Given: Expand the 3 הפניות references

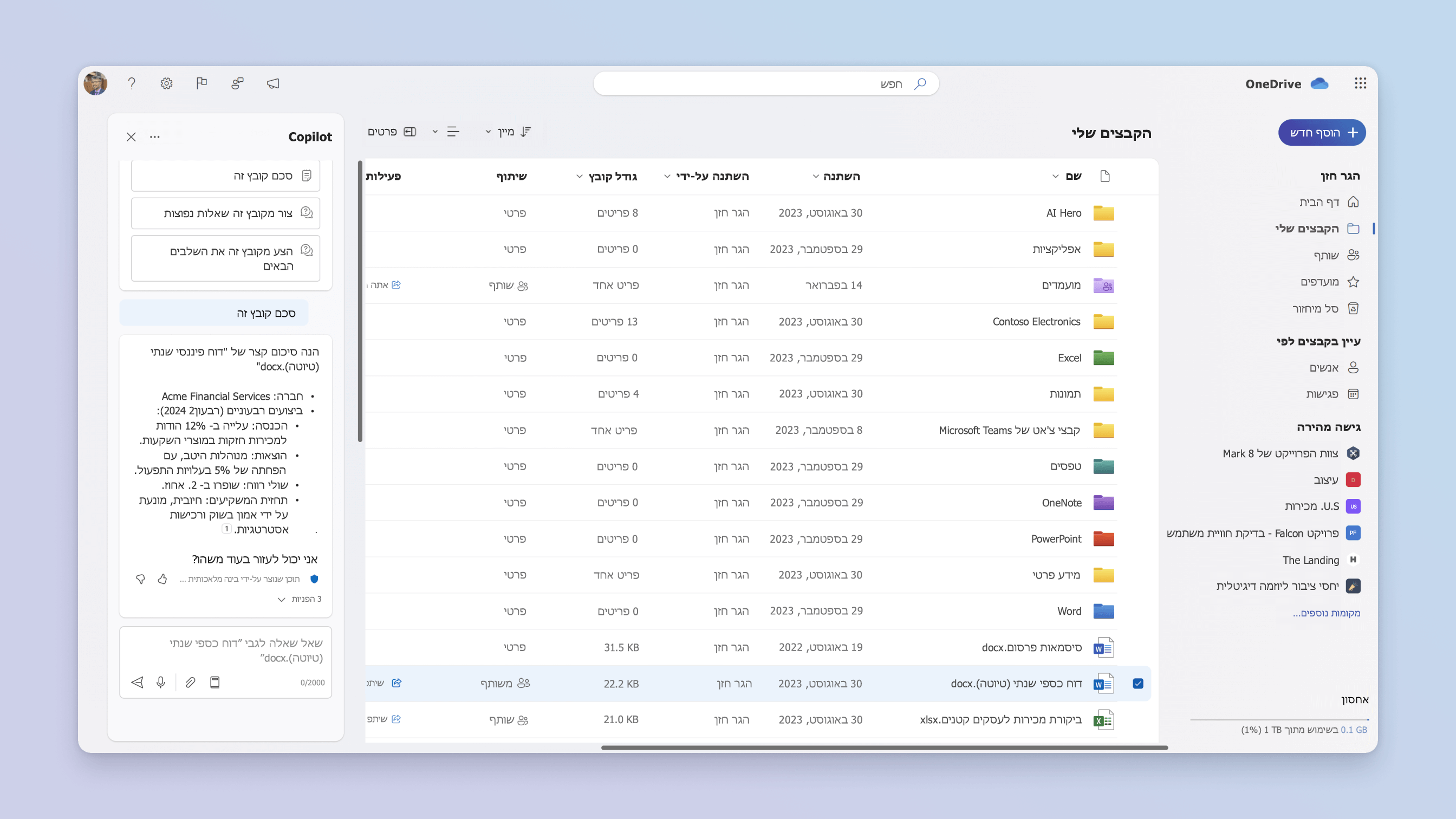Looking at the screenshot, I should pos(300,599).
